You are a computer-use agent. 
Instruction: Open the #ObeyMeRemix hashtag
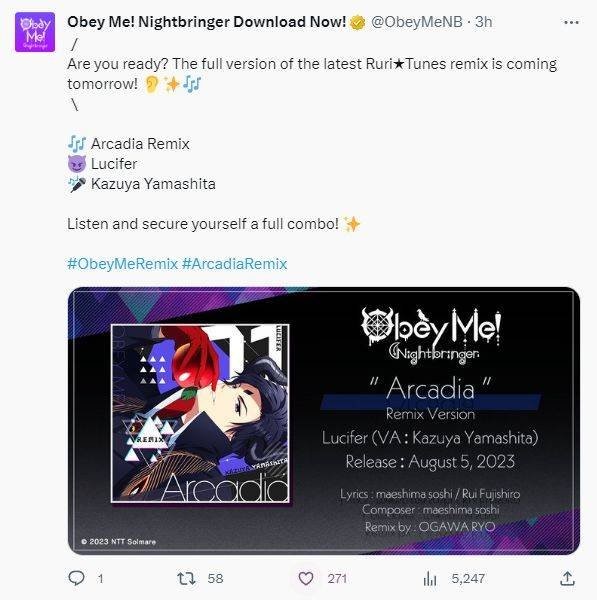(122, 264)
